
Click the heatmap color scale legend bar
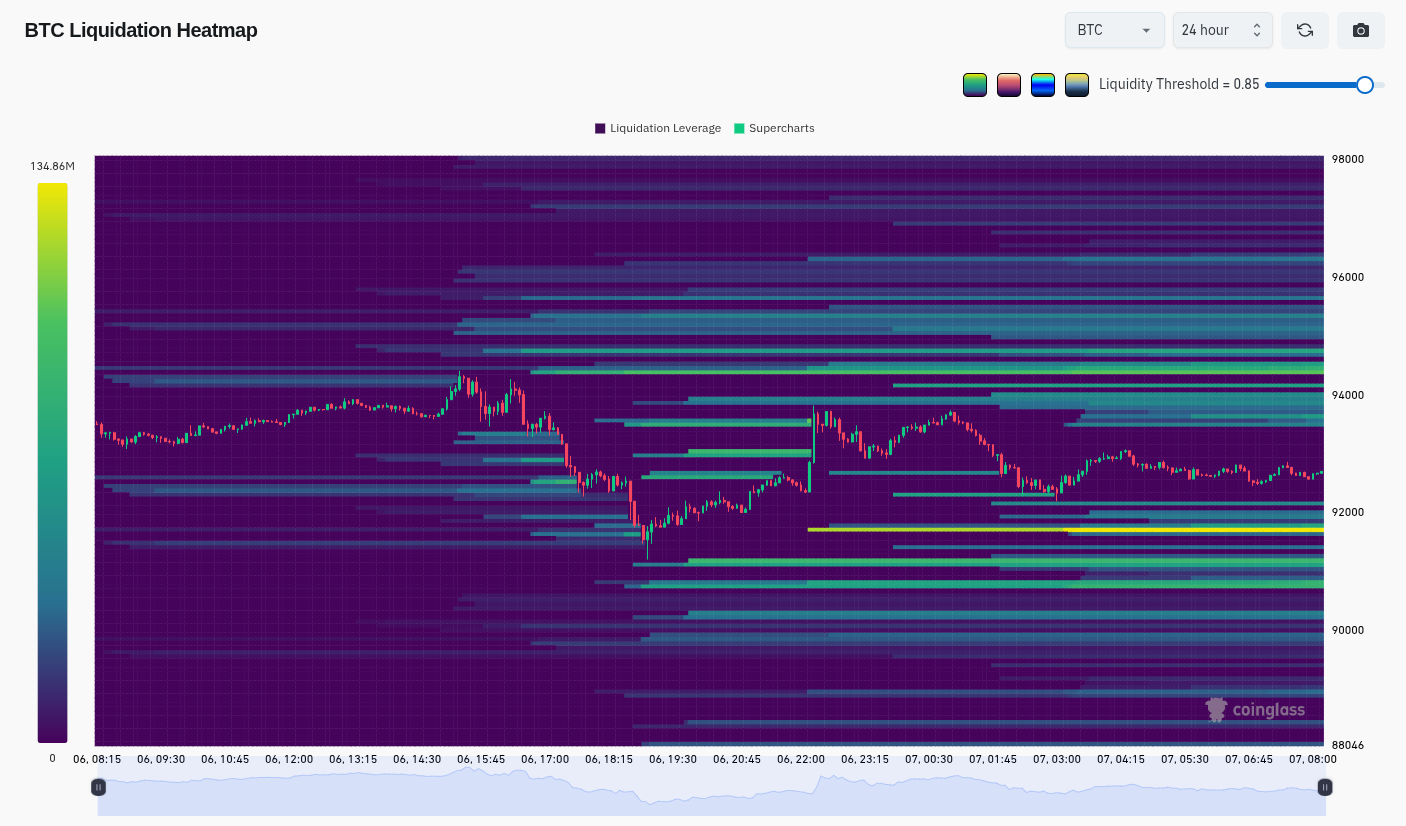point(53,463)
